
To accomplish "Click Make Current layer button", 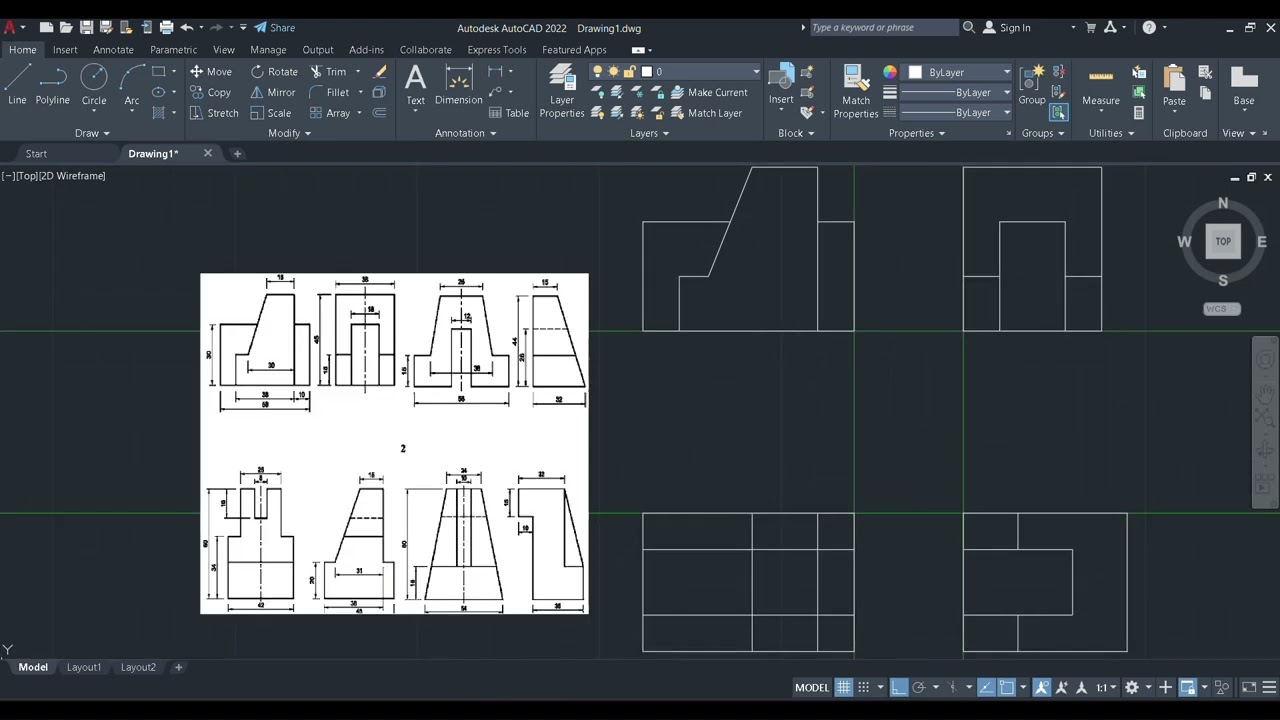I will click(709, 92).
